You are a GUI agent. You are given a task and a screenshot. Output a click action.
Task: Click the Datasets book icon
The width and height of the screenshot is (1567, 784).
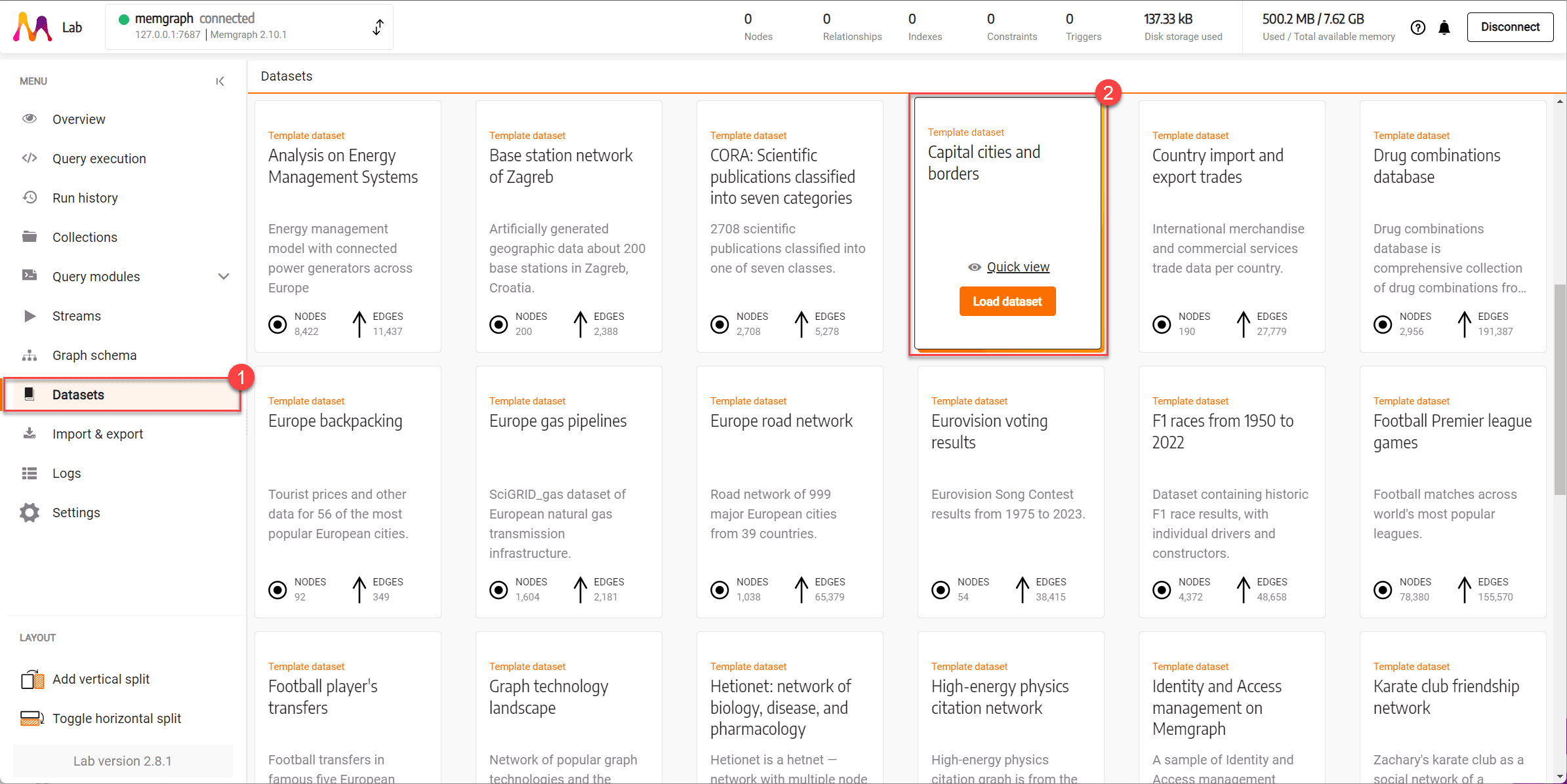tap(30, 394)
